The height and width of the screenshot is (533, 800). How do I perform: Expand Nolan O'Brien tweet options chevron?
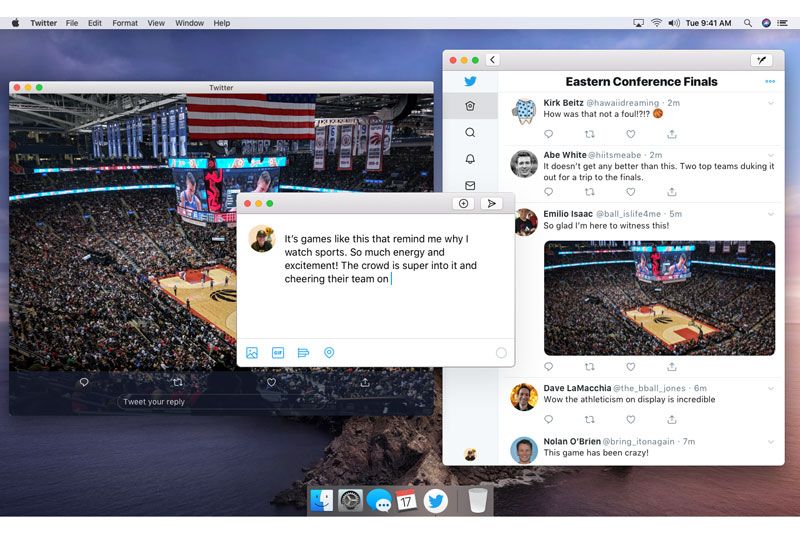pos(770,442)
